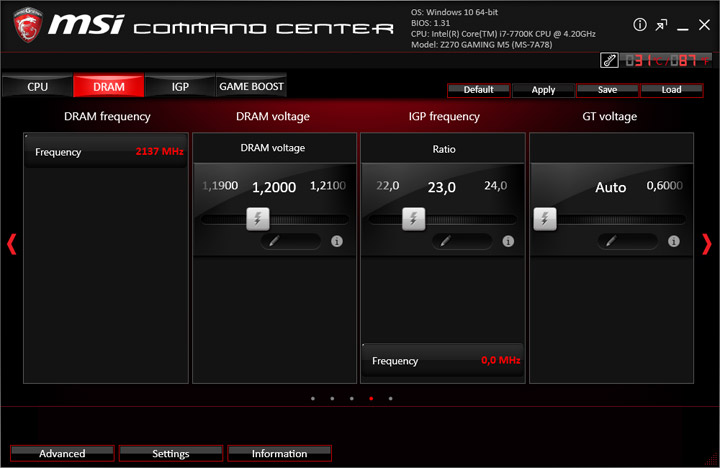Jump to the third page dot
The width and height of the screenshot is (720, 468).
coord(351,399)
